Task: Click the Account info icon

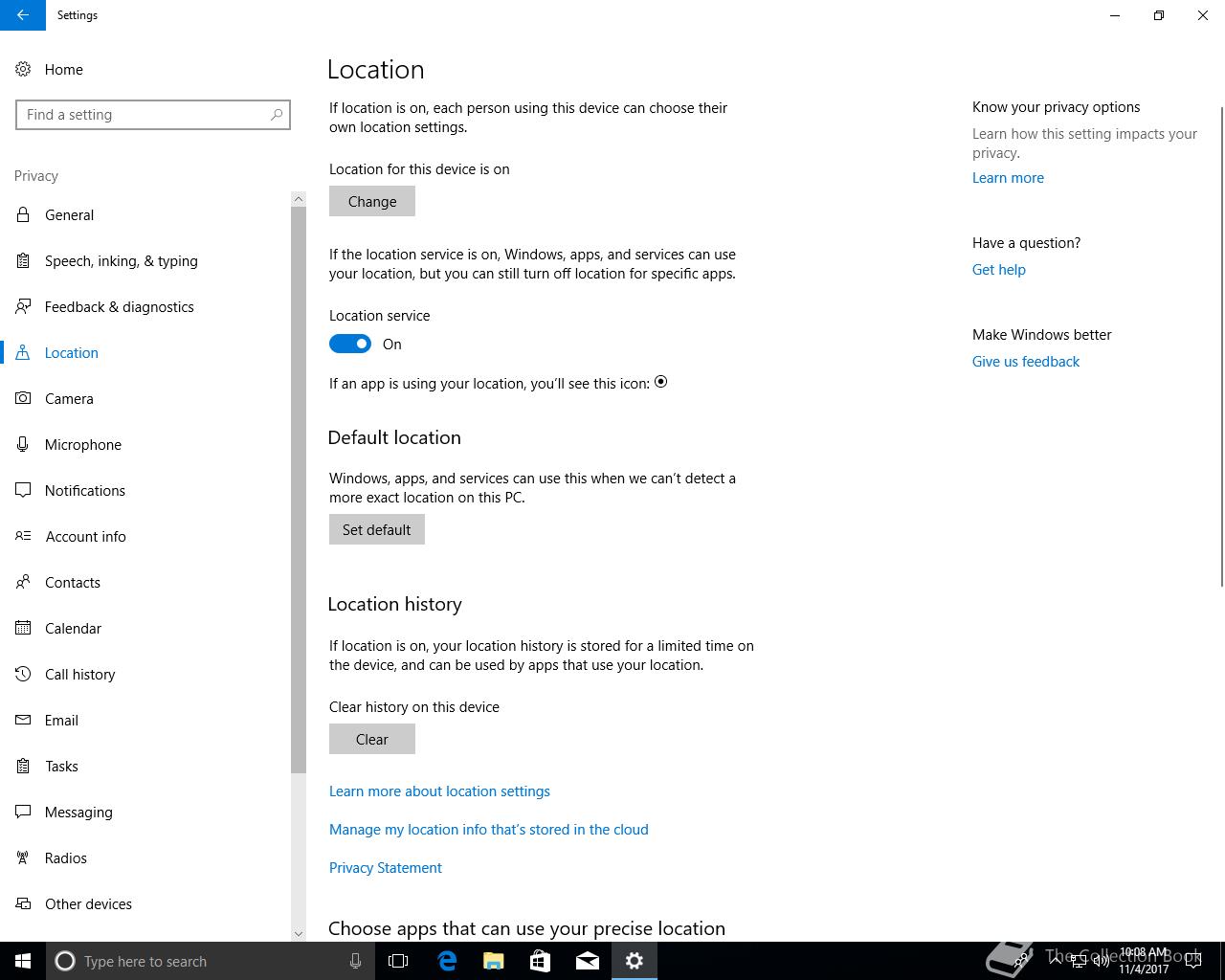Action: [x=23, y=536]
